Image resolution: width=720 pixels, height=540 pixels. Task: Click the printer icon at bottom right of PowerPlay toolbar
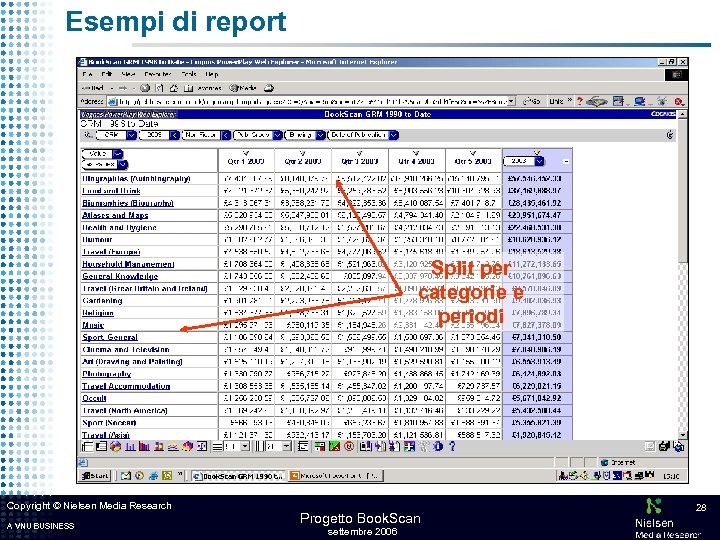coord(664,446)
